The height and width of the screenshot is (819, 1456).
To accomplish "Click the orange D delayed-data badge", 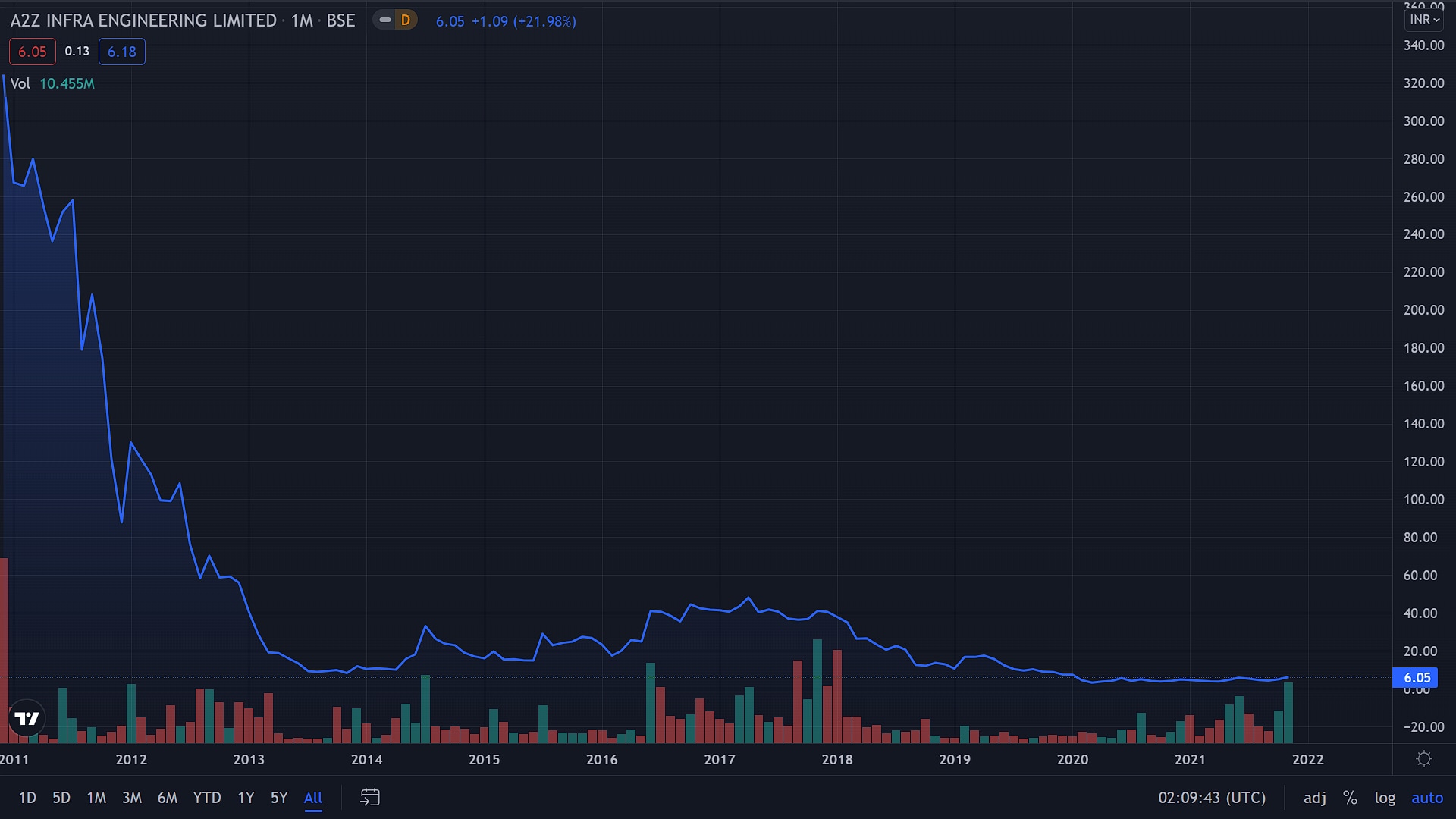I will pos(406,20).
